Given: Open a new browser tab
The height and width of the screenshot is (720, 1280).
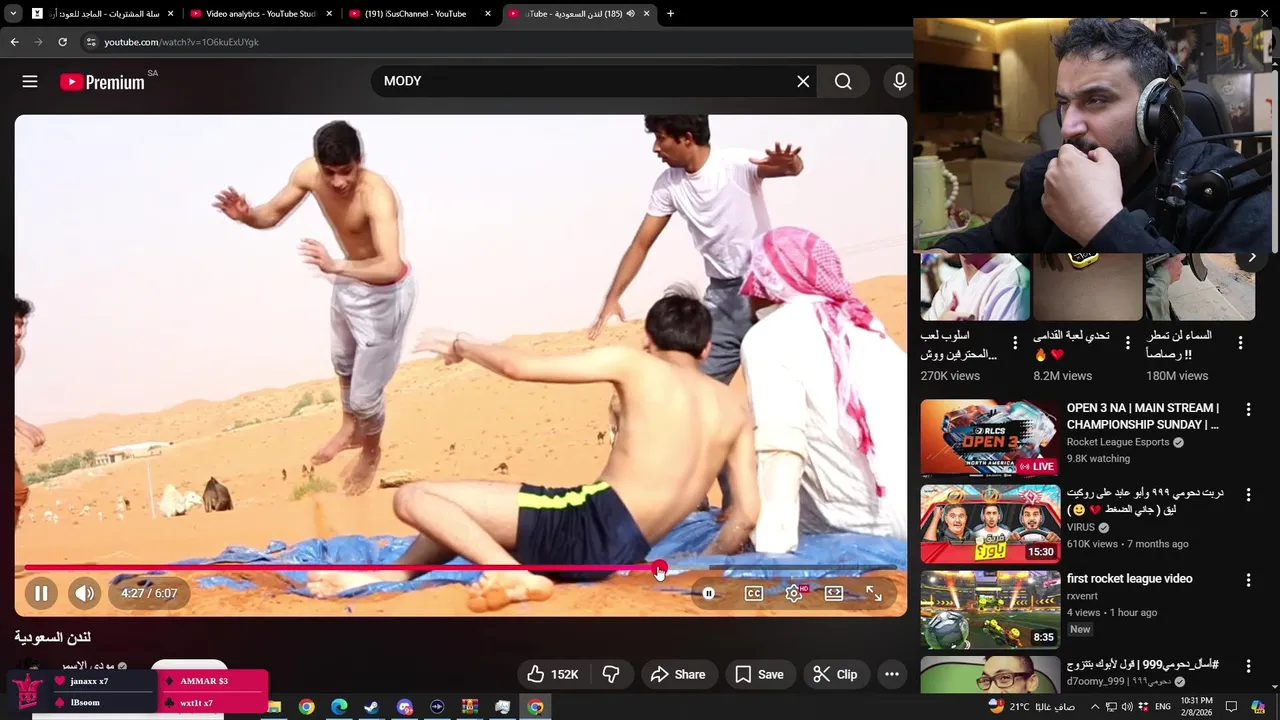Looking at the screenshot, I should [x=670, y=14].
